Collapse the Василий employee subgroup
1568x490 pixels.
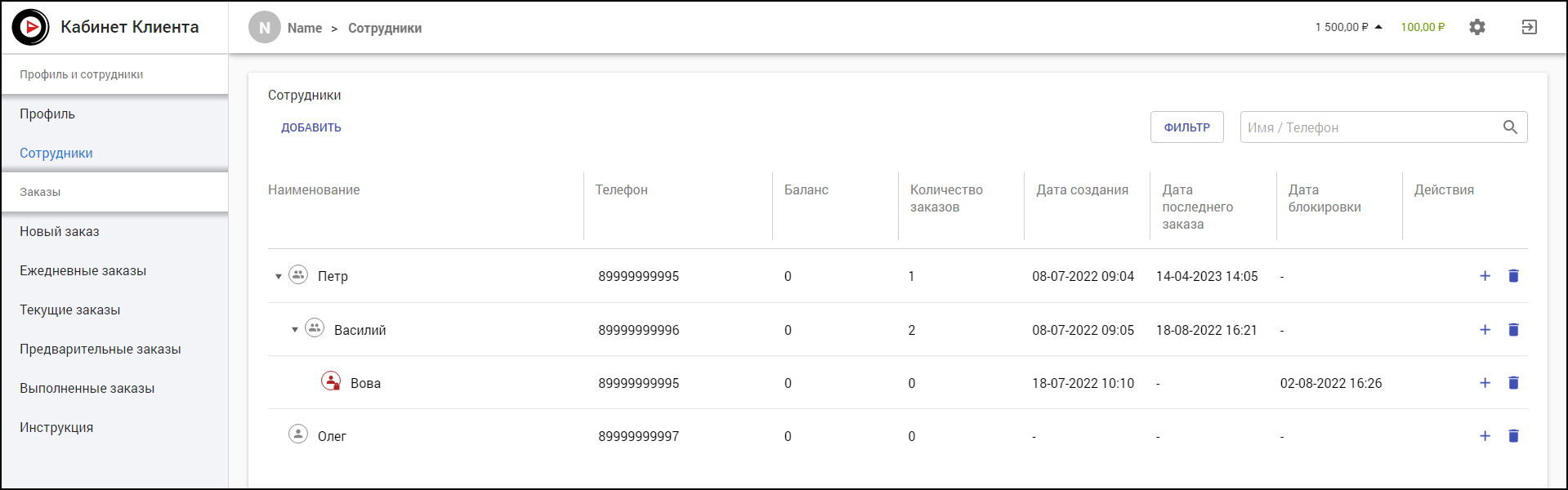(x=295, y=330)
